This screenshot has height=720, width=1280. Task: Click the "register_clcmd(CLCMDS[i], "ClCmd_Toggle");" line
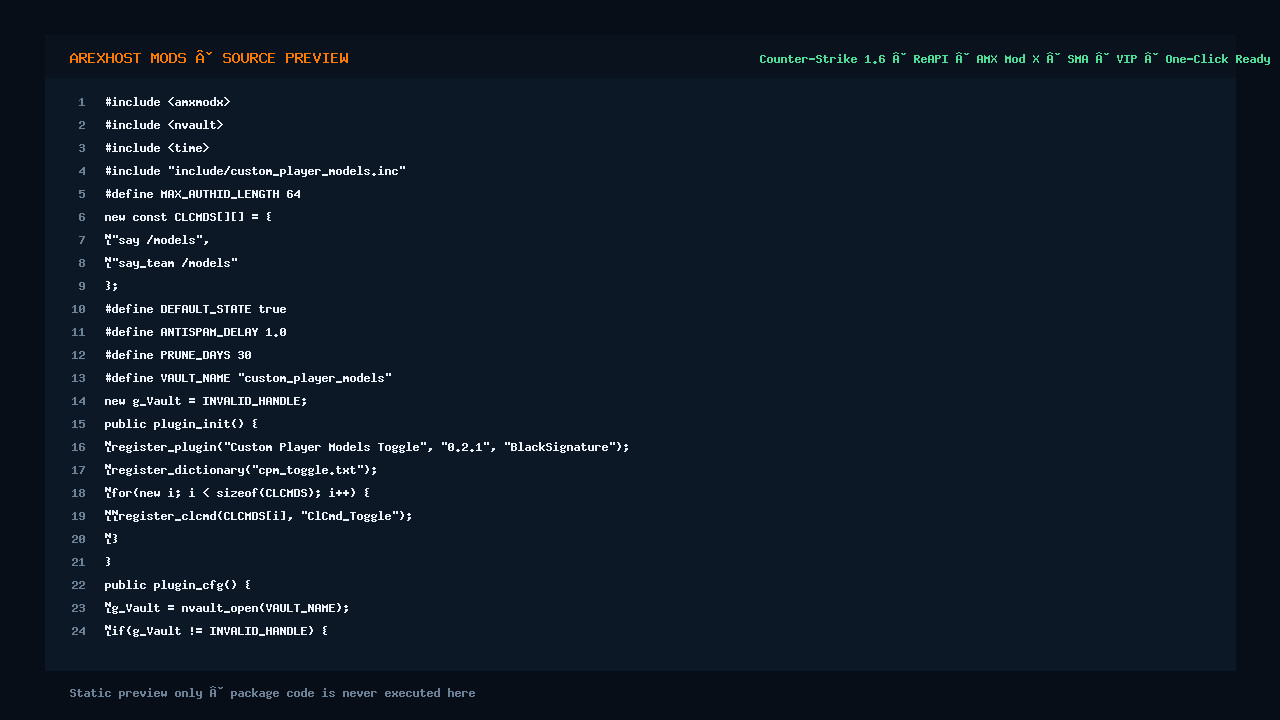click(x=258, y=516)
